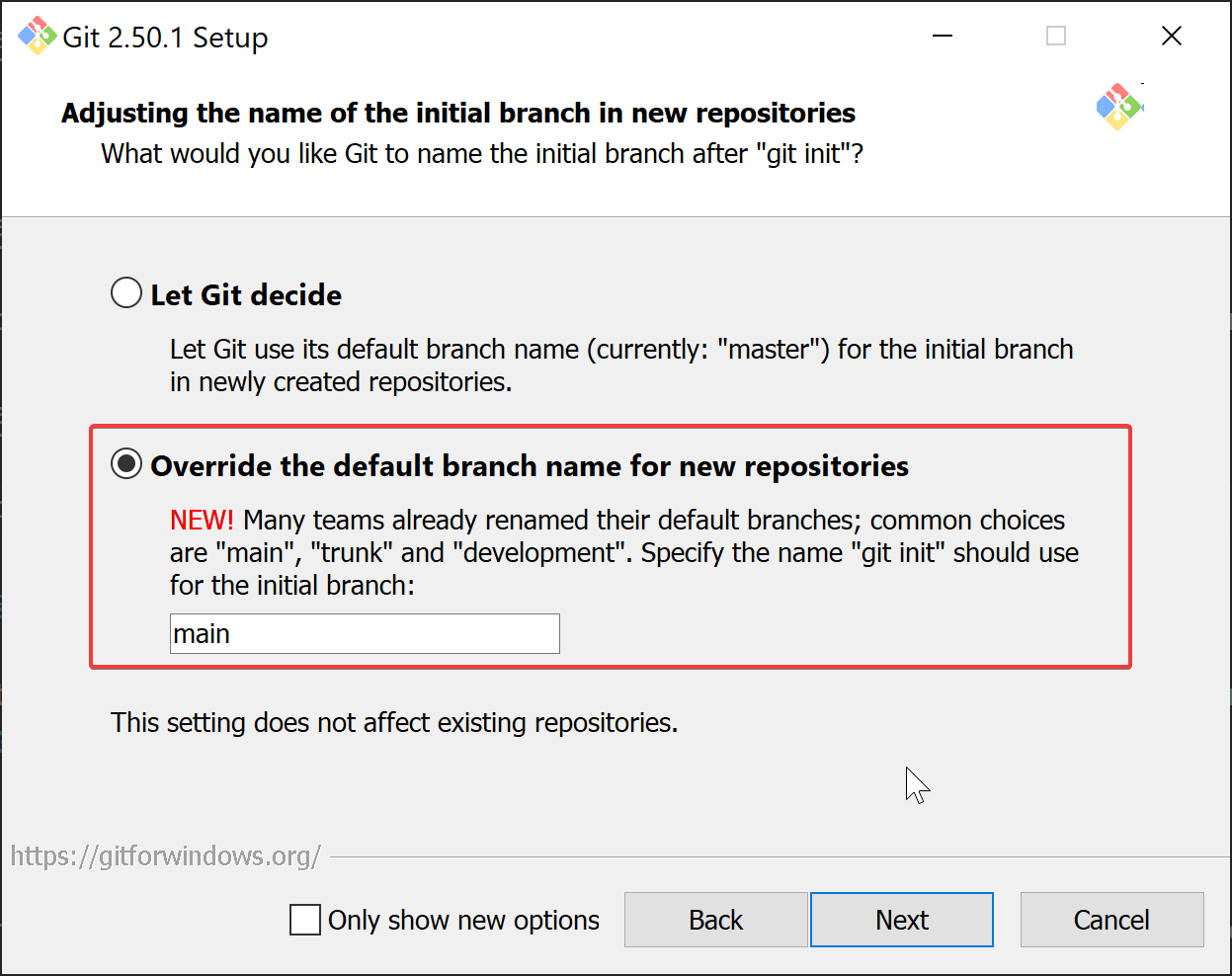Click the "Git 2.50.1 Setup" title text
The height and width of the screenshot is (976, 1232).
pos(165,38)
